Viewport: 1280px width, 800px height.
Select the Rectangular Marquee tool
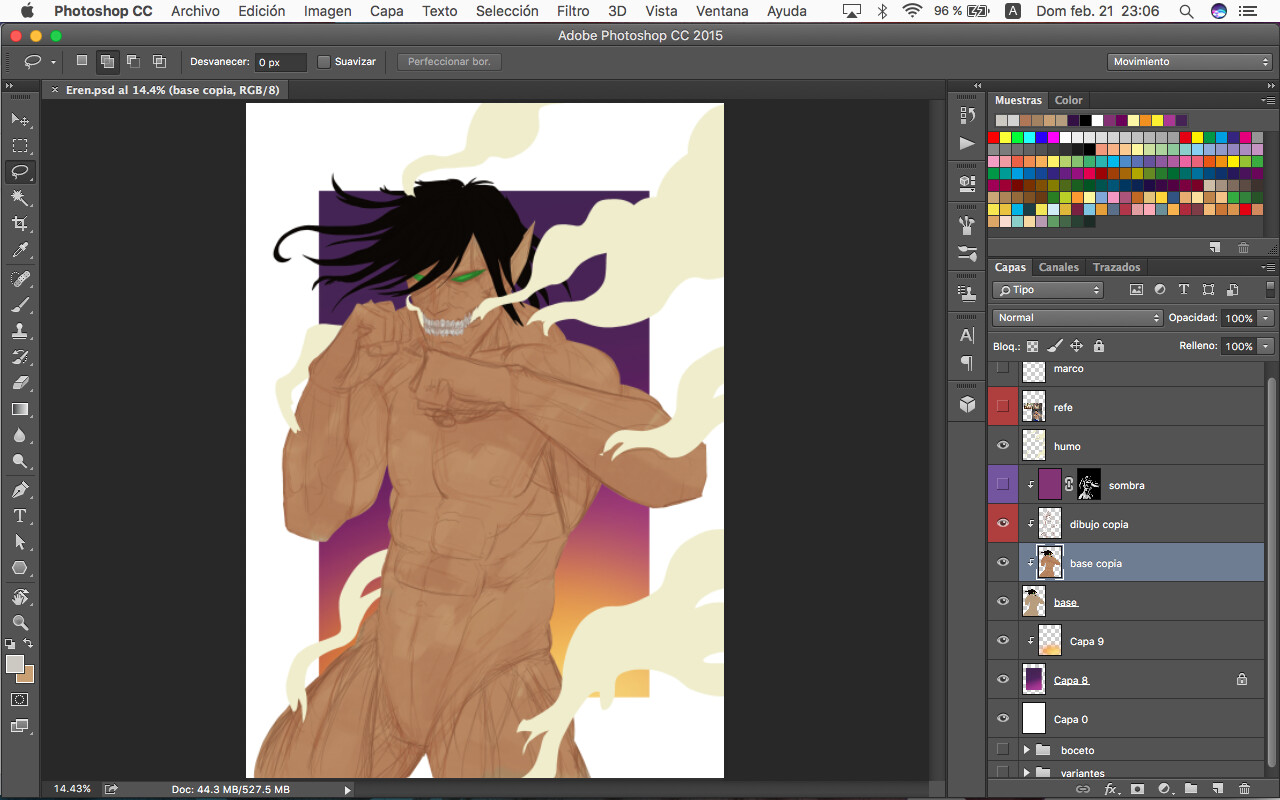click(20, 146)
